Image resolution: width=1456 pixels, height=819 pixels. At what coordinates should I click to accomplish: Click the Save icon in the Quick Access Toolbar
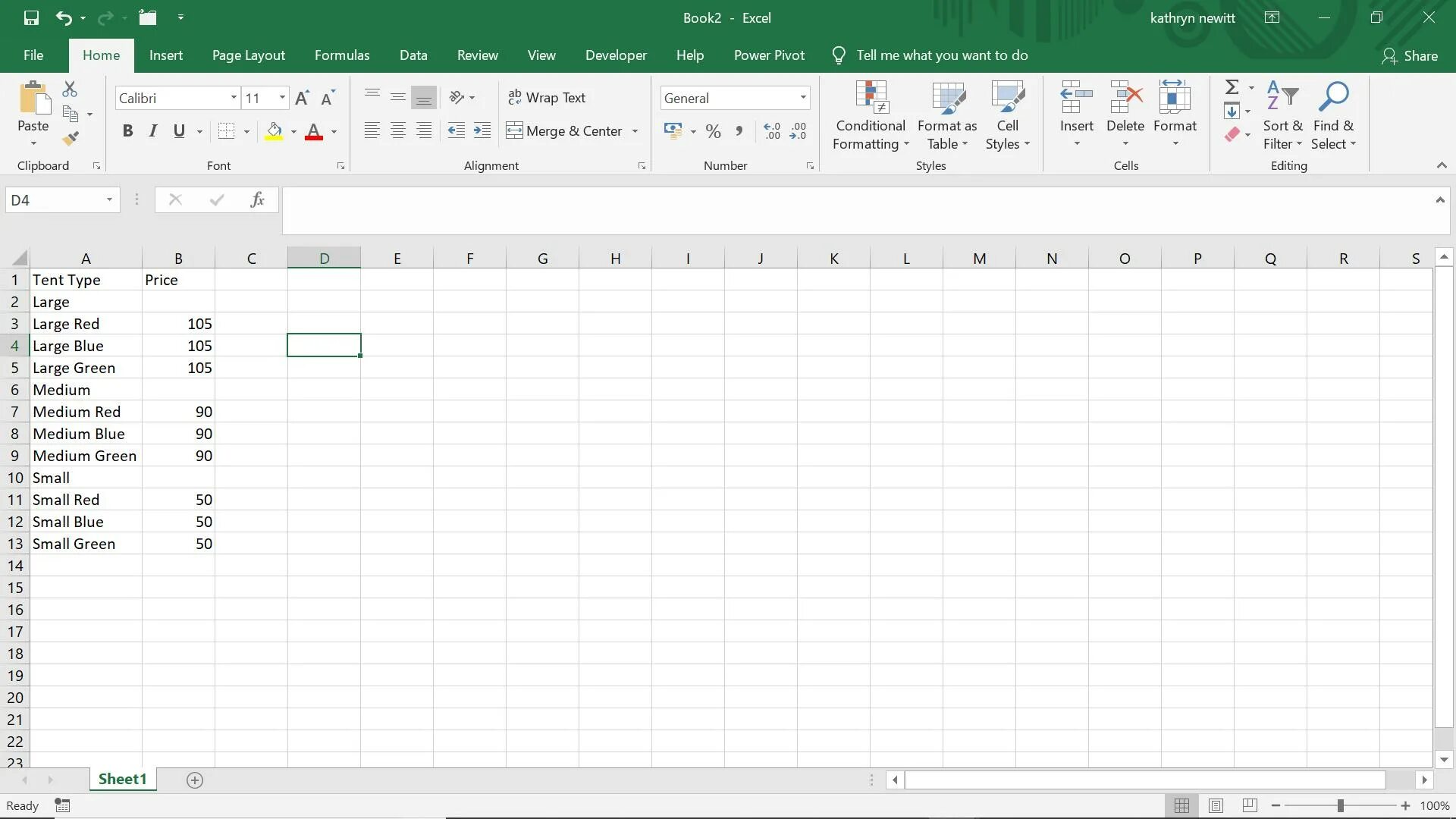point(31,17)
